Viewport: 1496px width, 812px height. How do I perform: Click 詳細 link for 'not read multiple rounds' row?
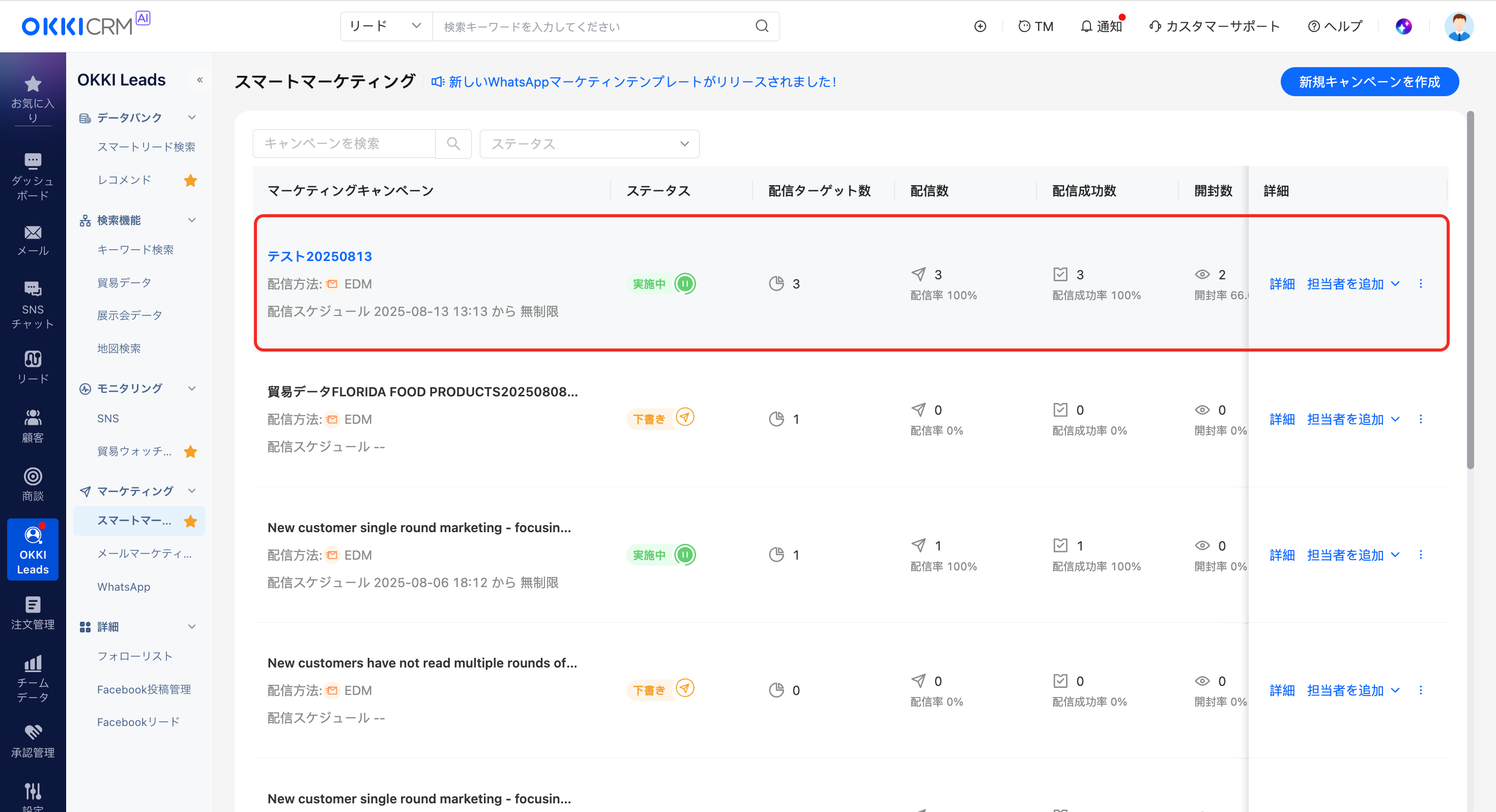pos(1282,690)
